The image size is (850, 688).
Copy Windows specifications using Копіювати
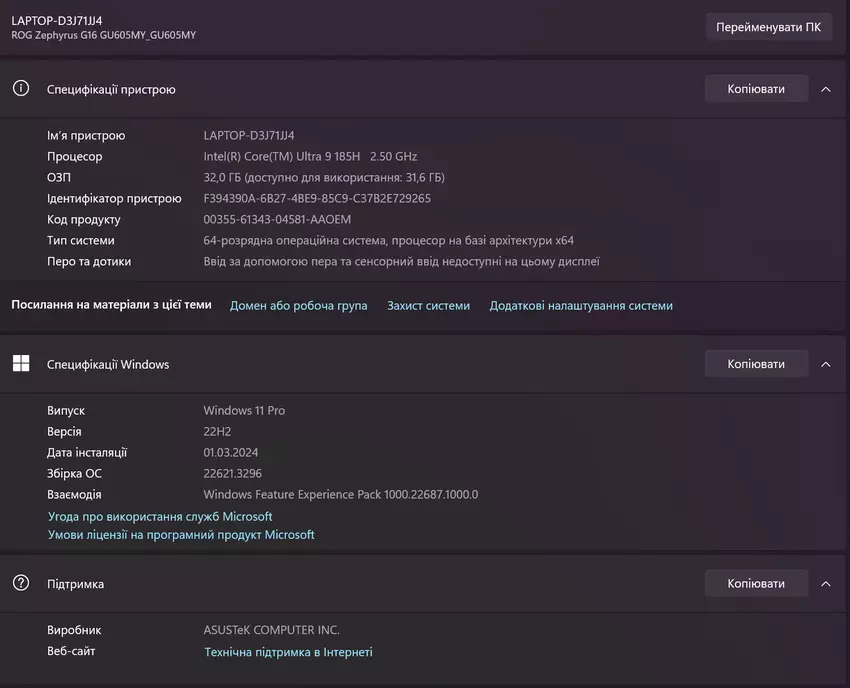[x=755, y=364]
